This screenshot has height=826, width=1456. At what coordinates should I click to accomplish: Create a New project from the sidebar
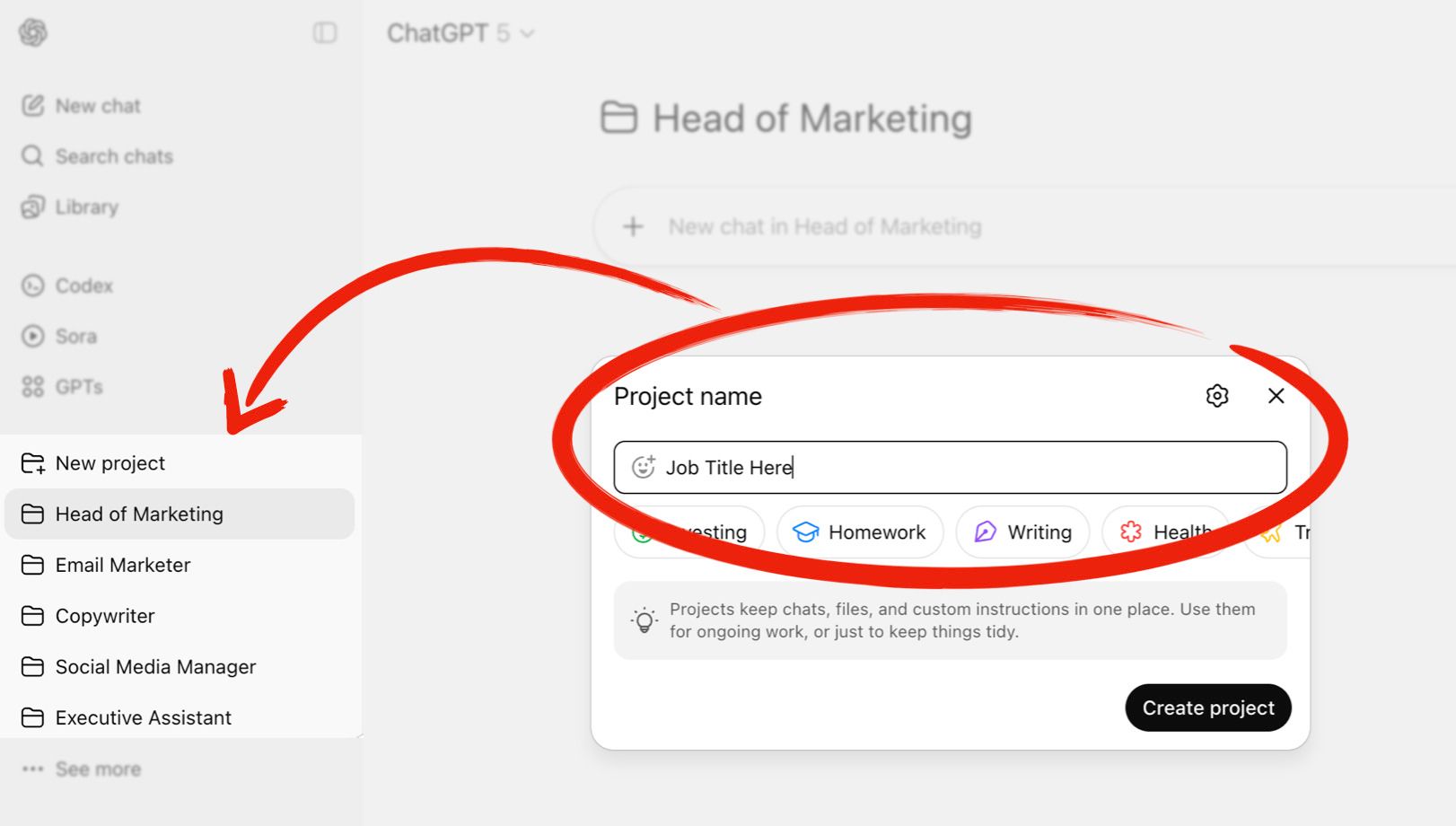pos(180,463)
